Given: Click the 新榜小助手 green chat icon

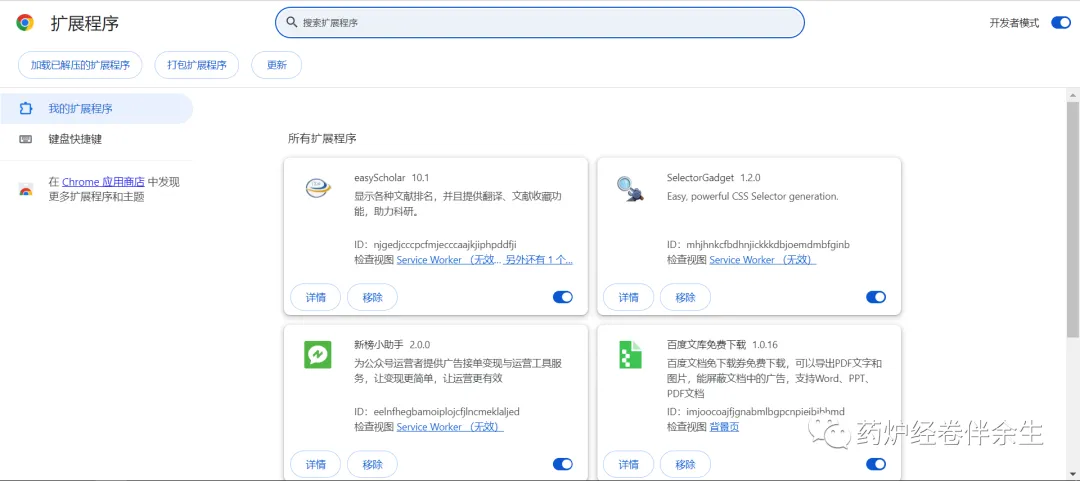Looking at the screenshot, I should [318, 355].
